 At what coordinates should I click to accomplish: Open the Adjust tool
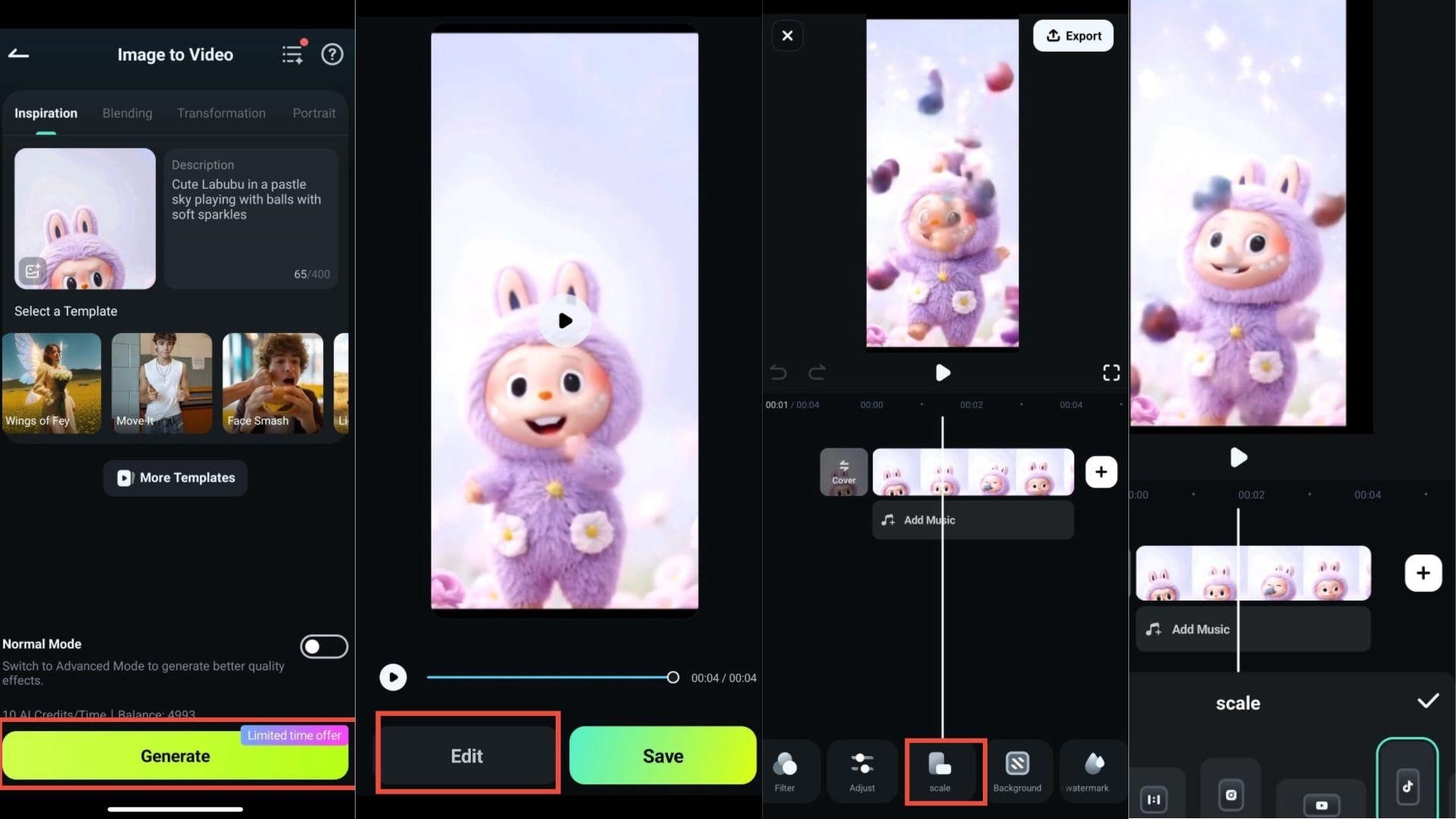tap(862, 772)
